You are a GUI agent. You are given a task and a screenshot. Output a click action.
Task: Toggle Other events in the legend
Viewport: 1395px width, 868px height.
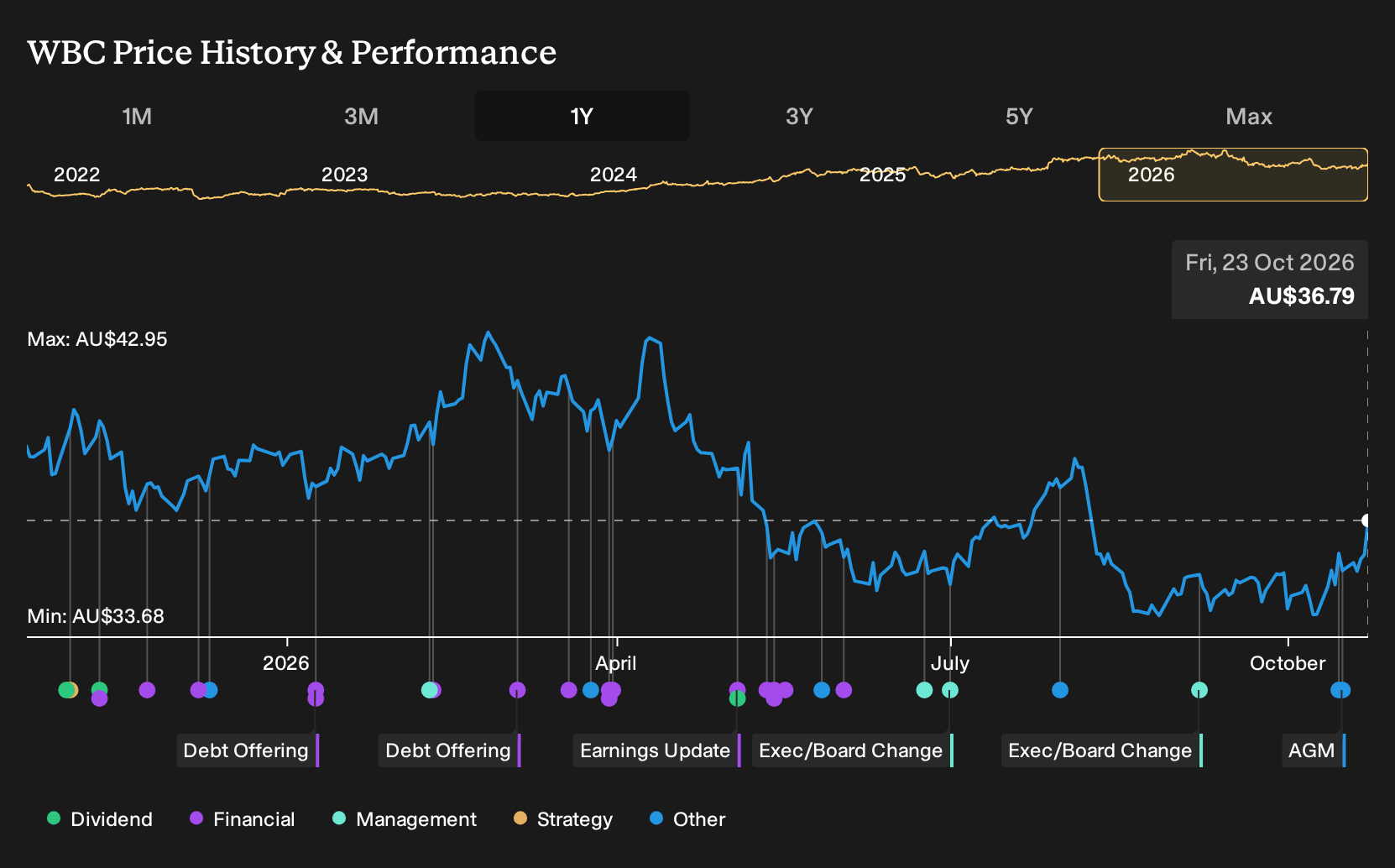(x=687, y=819)
